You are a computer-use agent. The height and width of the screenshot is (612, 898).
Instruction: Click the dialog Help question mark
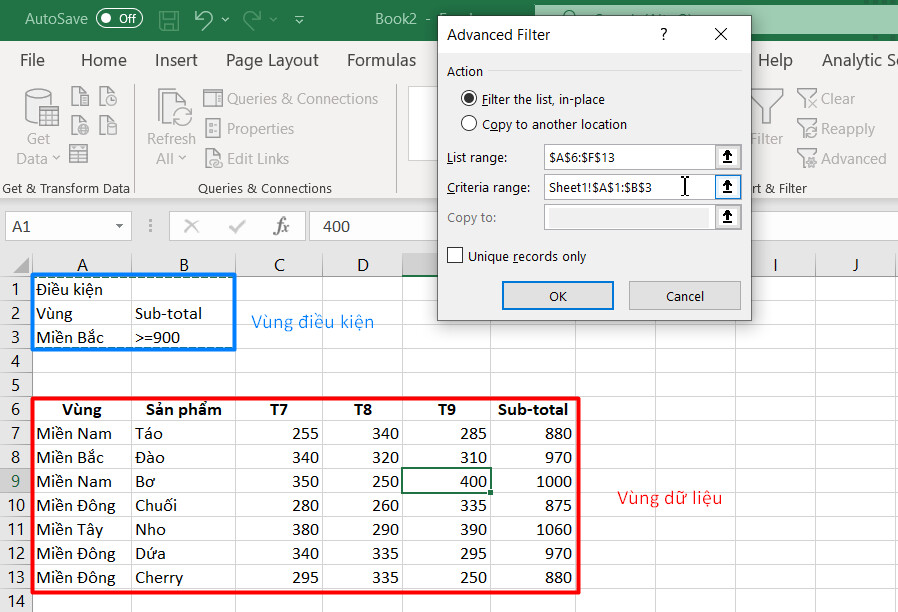[663, 34]
